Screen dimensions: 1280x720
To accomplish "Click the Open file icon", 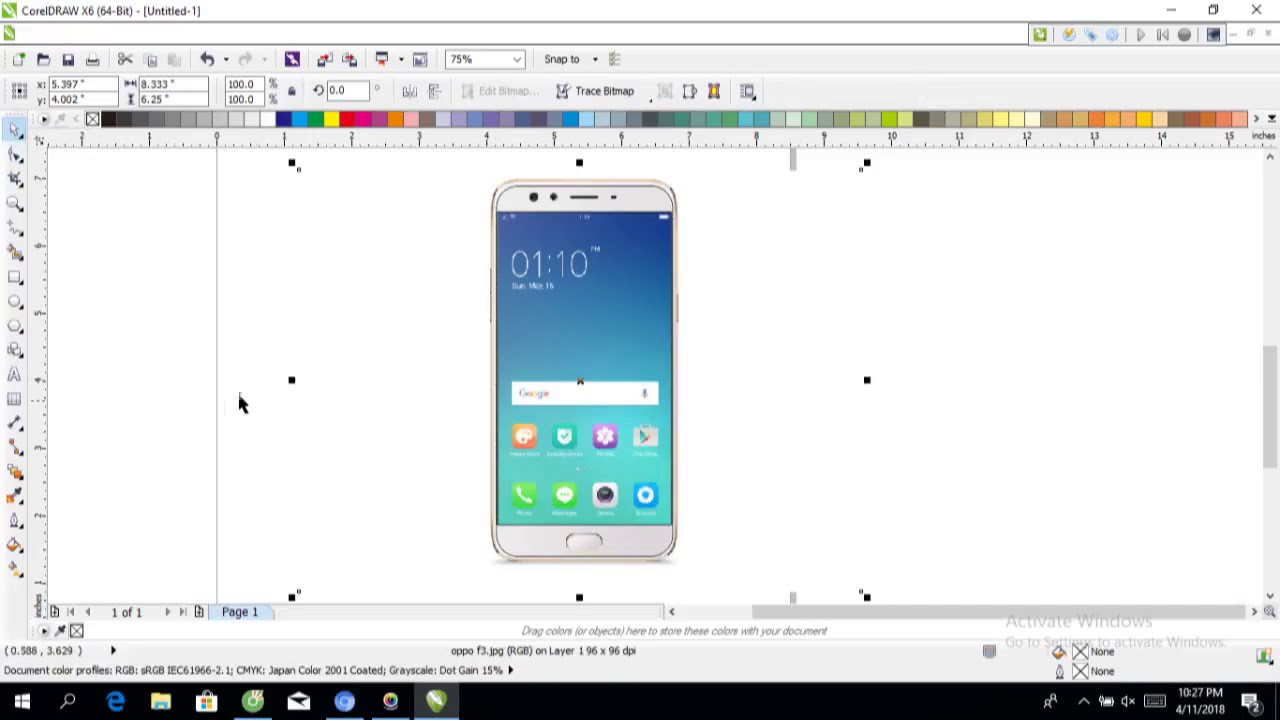I will [x=43, y=59].
